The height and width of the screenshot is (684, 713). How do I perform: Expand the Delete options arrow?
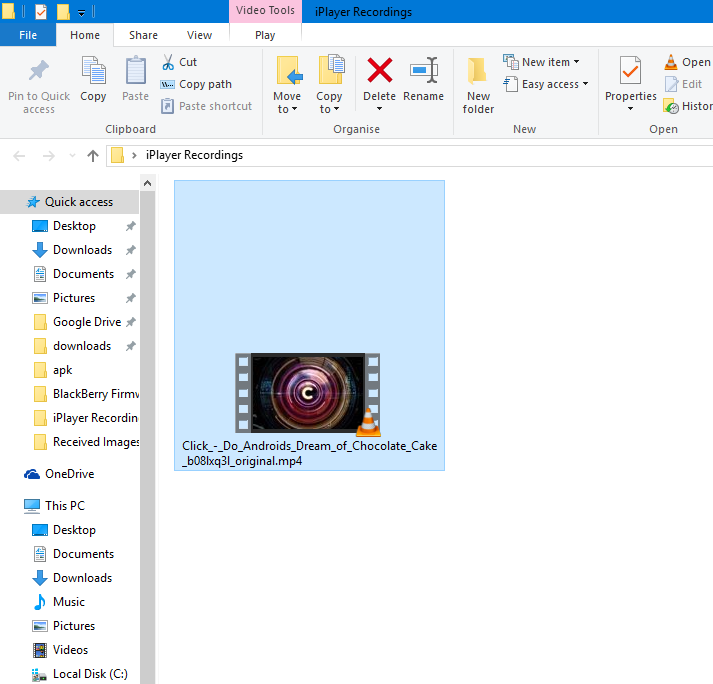click(379, 109)
